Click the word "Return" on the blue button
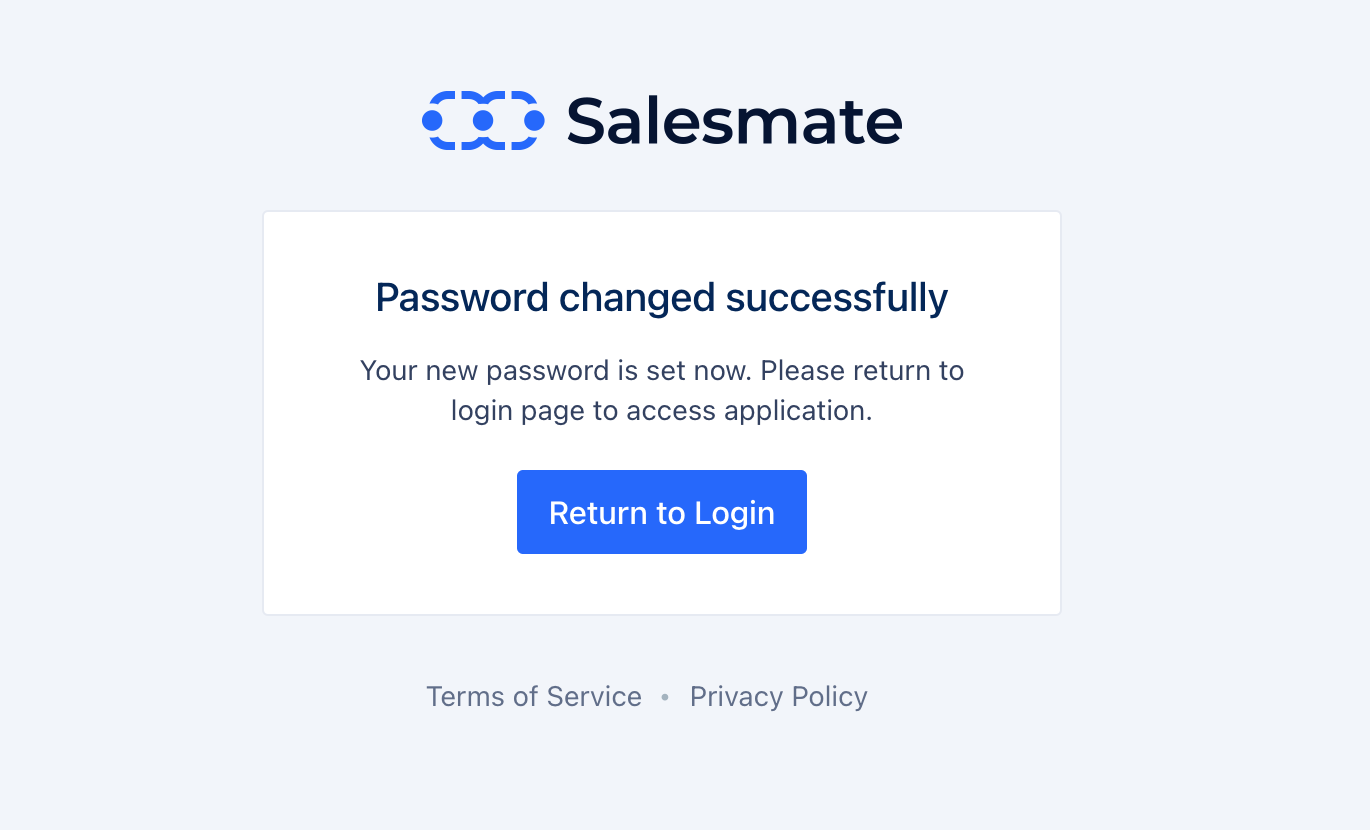 (x=598, y=513)
